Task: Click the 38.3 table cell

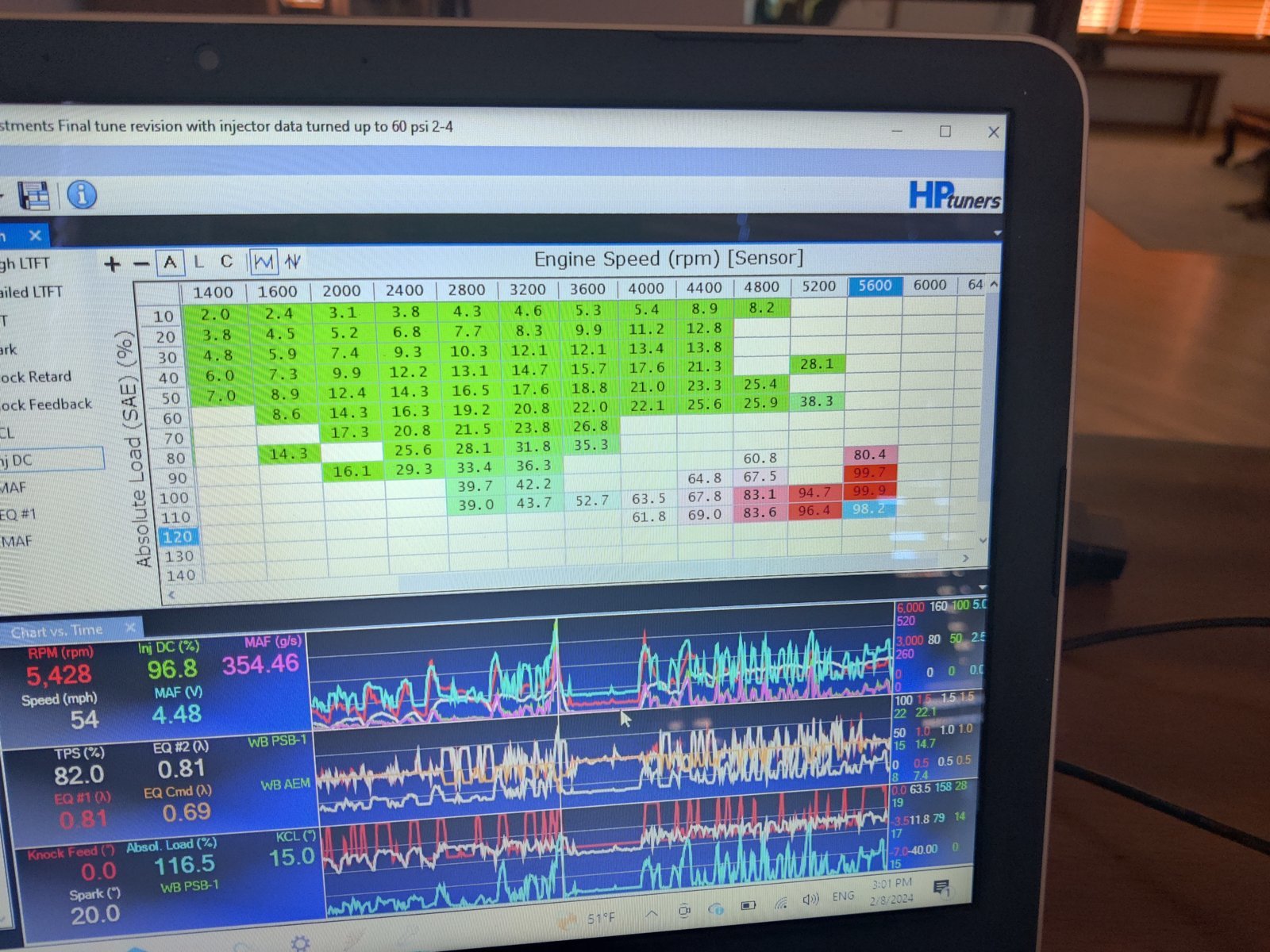Action: (x=816, y=401)
